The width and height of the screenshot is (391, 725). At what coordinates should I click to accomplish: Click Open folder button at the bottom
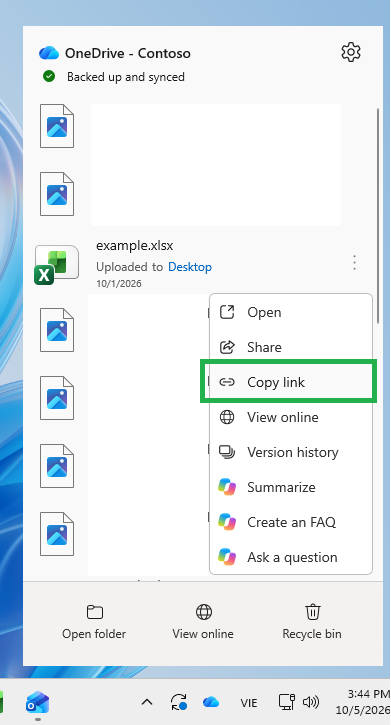pyautogui.click(x=94, y=622)
